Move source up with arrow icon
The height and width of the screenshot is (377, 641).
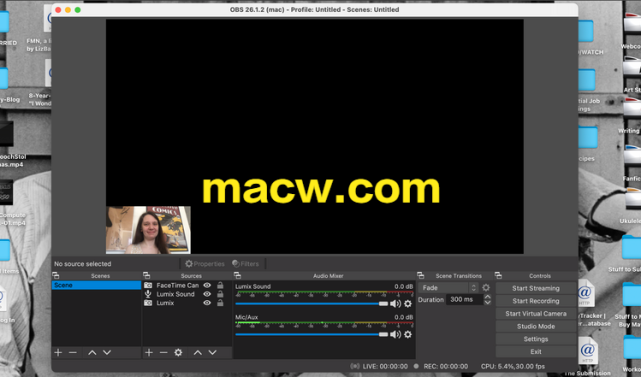[198, 352]
